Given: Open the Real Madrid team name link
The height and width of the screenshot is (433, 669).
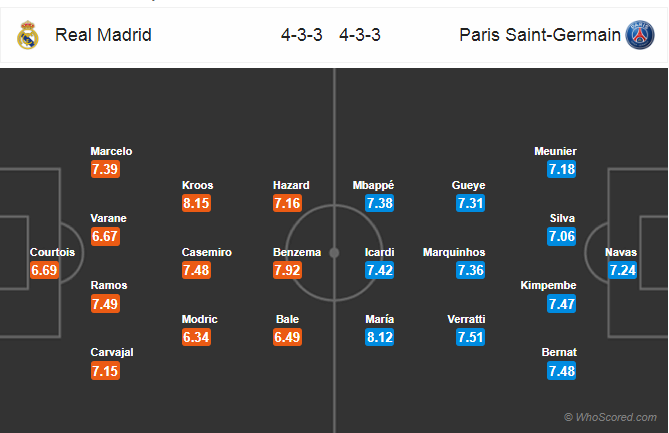Looking at the screenshot, I should tap(103, 35).
